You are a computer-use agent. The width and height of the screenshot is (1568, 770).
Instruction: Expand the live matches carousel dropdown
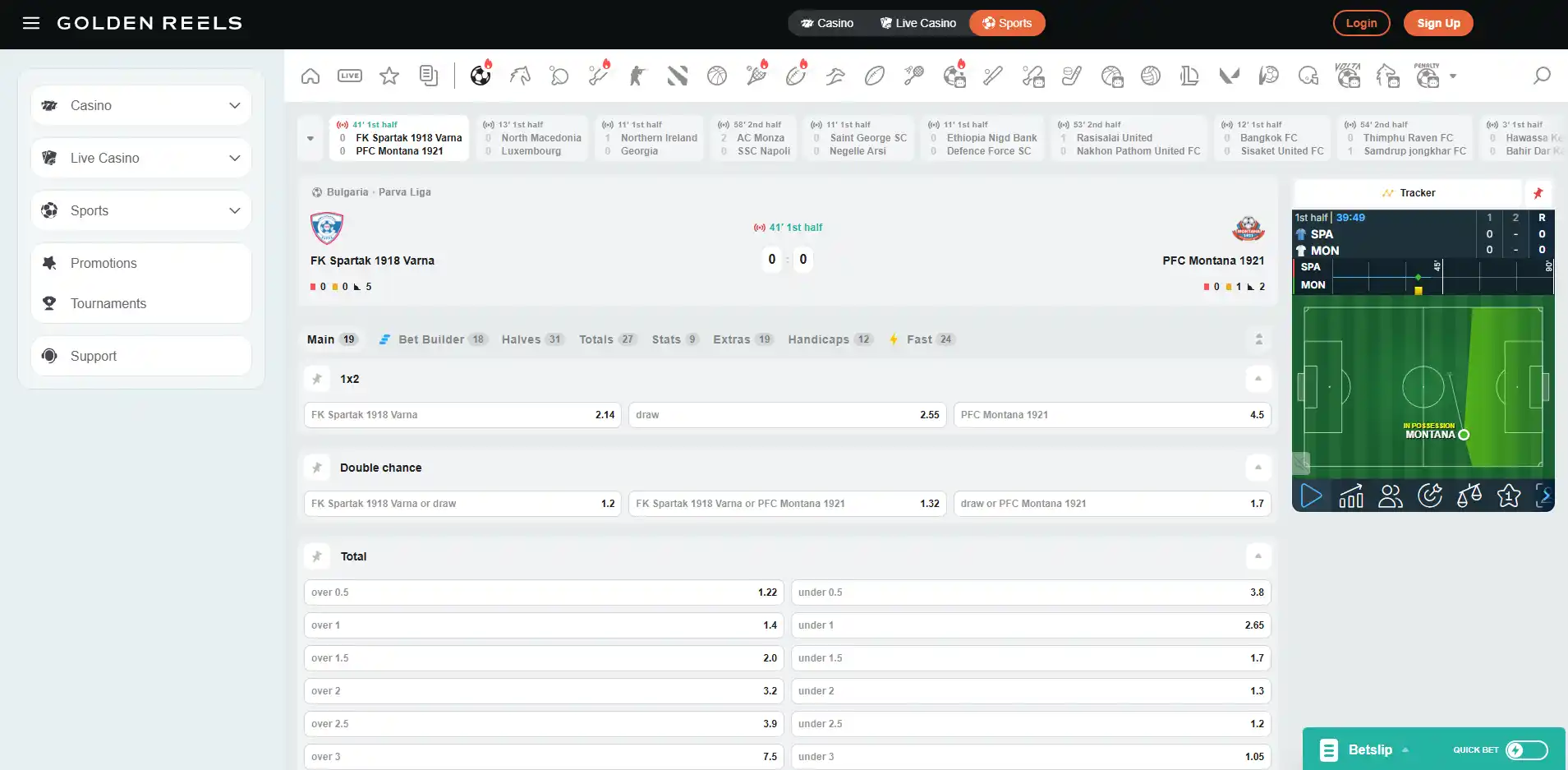[310, 138]
